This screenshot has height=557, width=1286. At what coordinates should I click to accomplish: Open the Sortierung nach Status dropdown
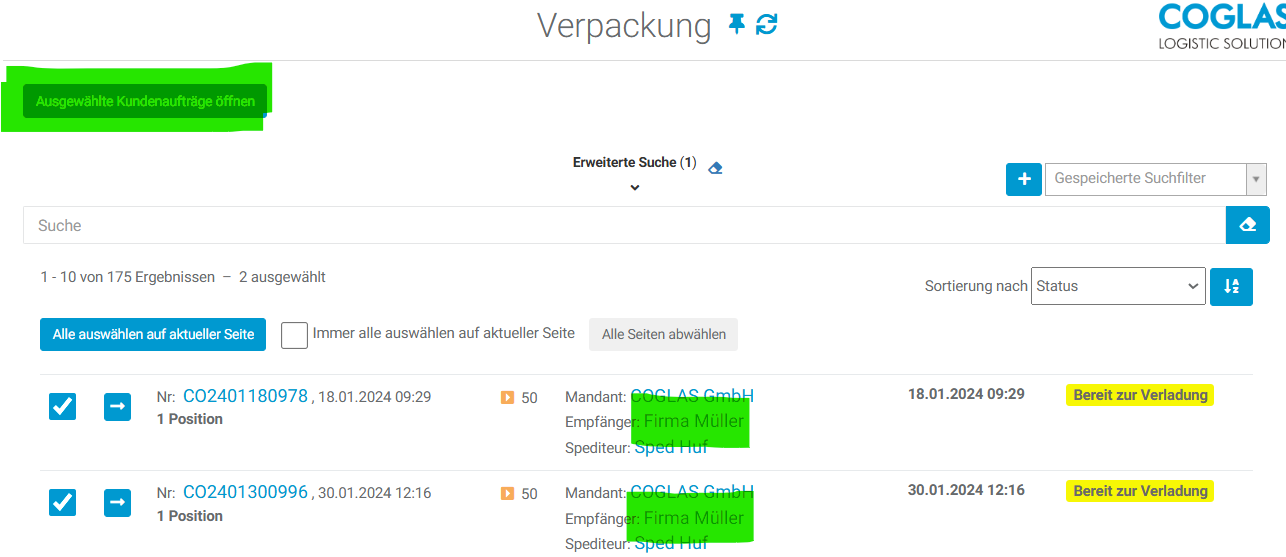[x=1118, y=286]
